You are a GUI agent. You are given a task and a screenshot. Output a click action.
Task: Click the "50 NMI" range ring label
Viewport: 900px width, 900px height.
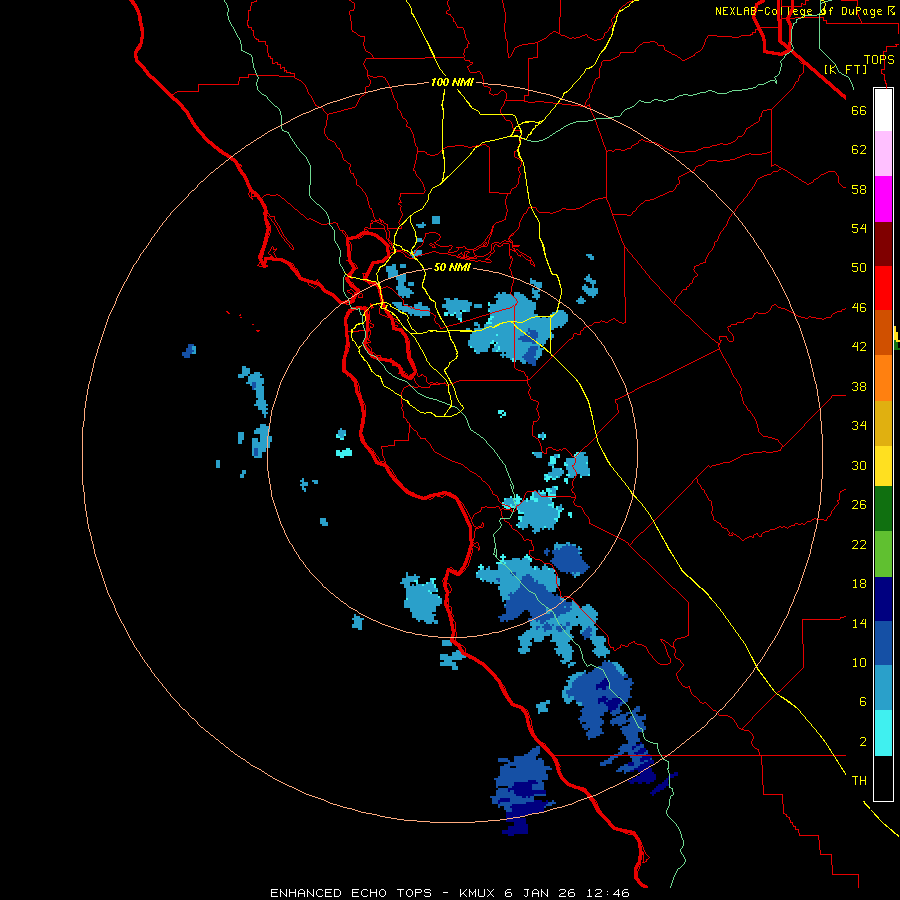[452, 267]
